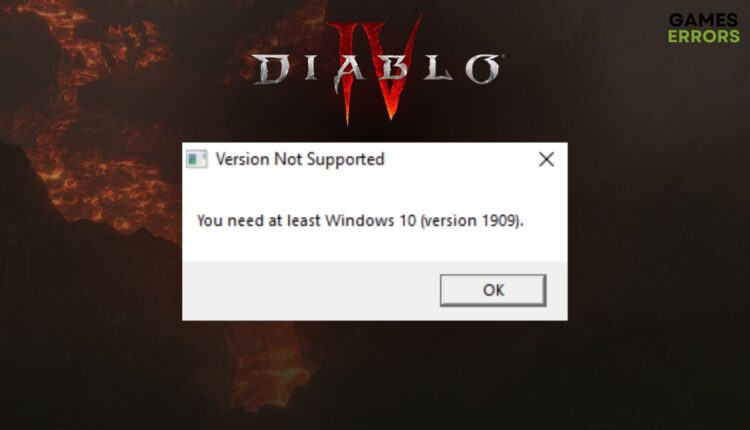
Task: Click the white dialog body below message
Action: (x=375, y=246)
